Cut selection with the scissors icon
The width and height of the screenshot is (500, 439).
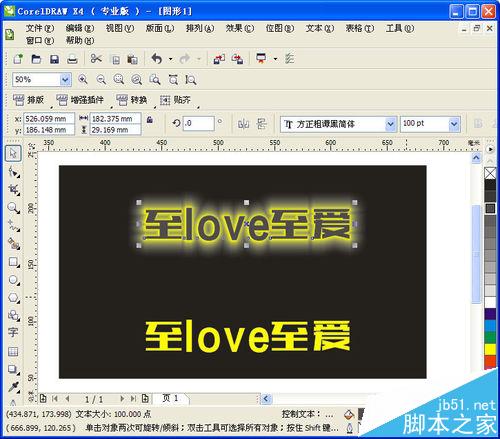coord(96,59)
